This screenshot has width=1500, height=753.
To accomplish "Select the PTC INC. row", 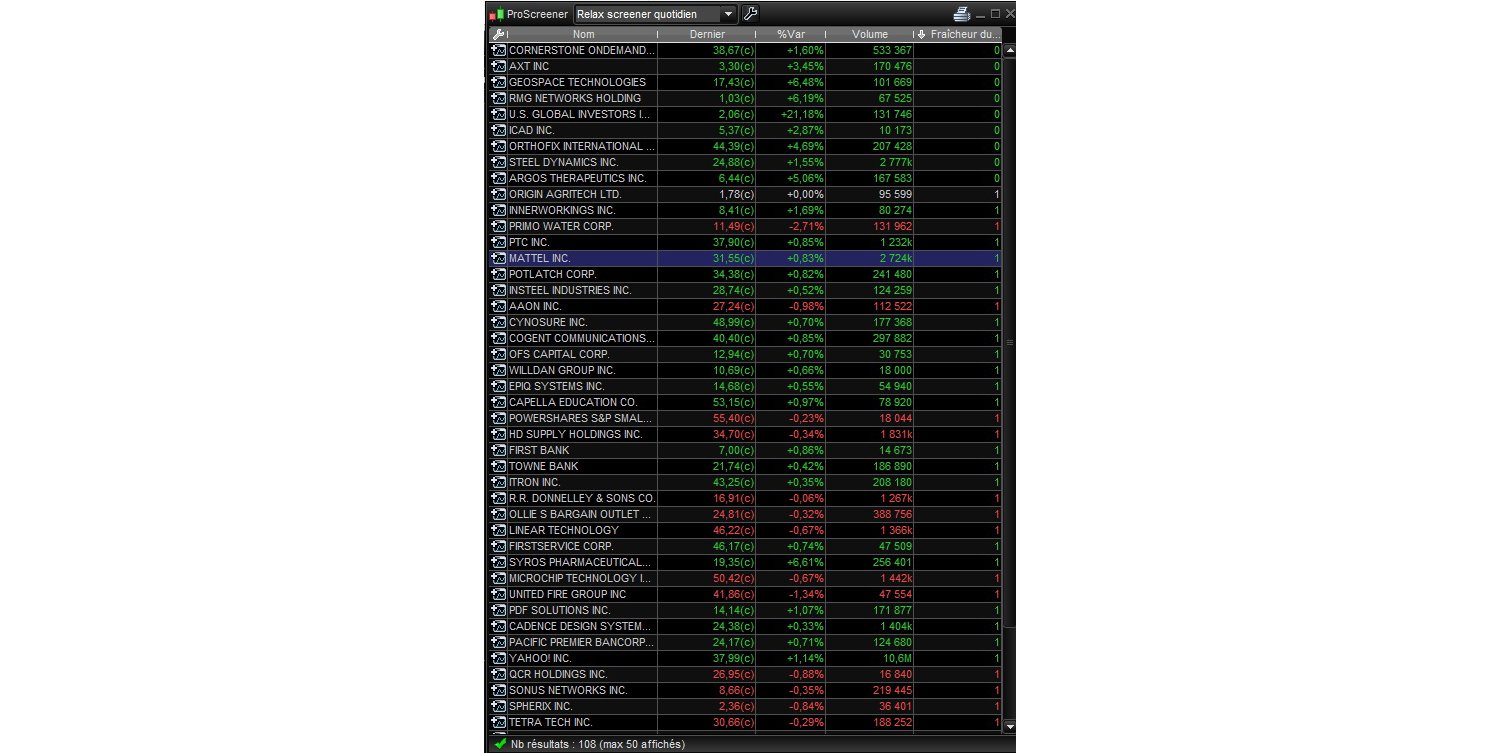I will coord(746,242).
